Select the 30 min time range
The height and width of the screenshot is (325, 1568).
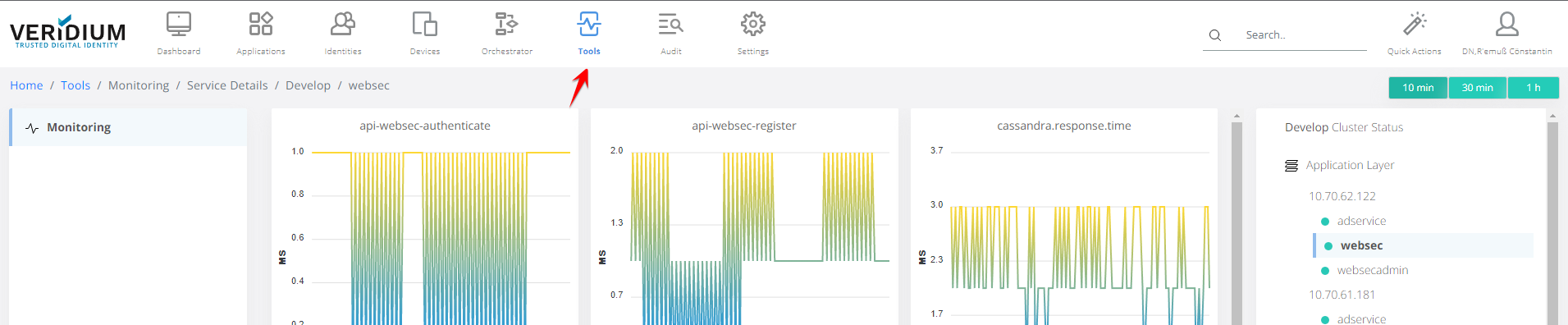pyautogui.click(x=1477, y=88)
